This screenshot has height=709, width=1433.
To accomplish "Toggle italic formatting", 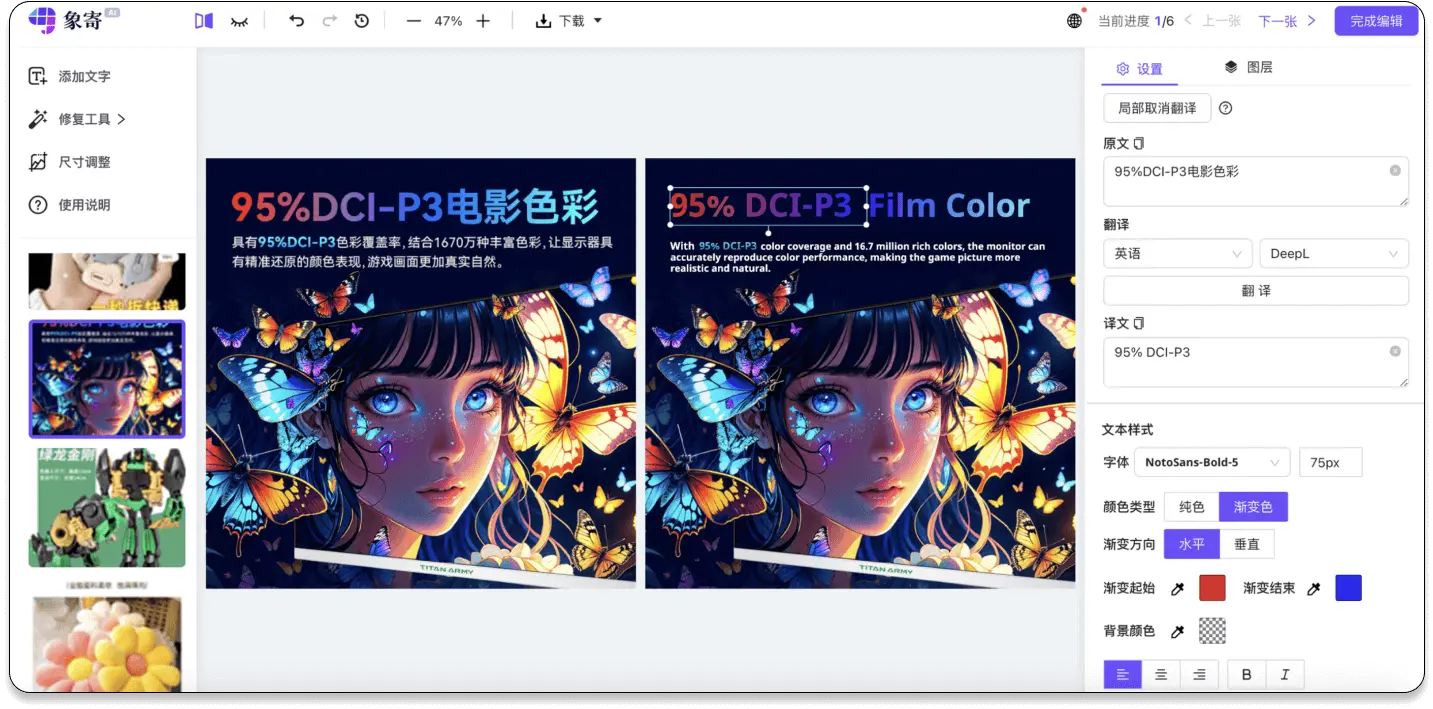I will coord(1285,675).
